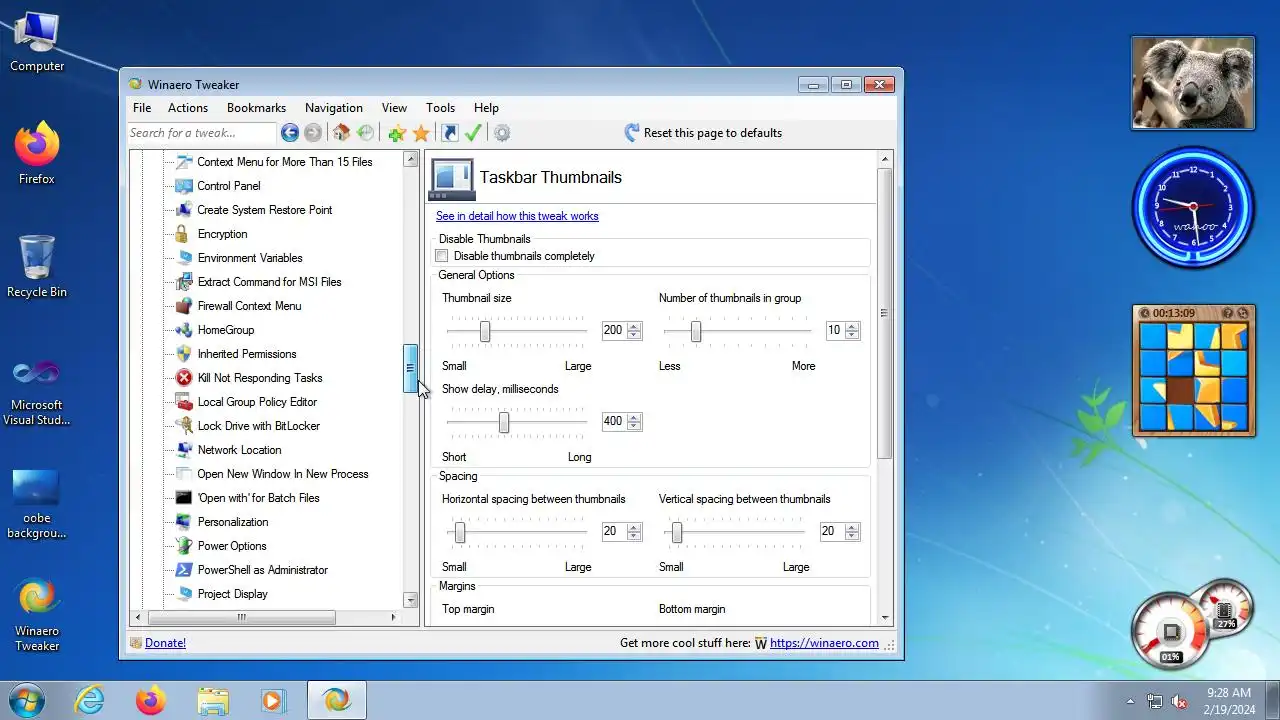The width and height of the screenshot is (1280, 720).
Task: Click Kill Not Responding Tasks icon
Action: pos(183,378)
